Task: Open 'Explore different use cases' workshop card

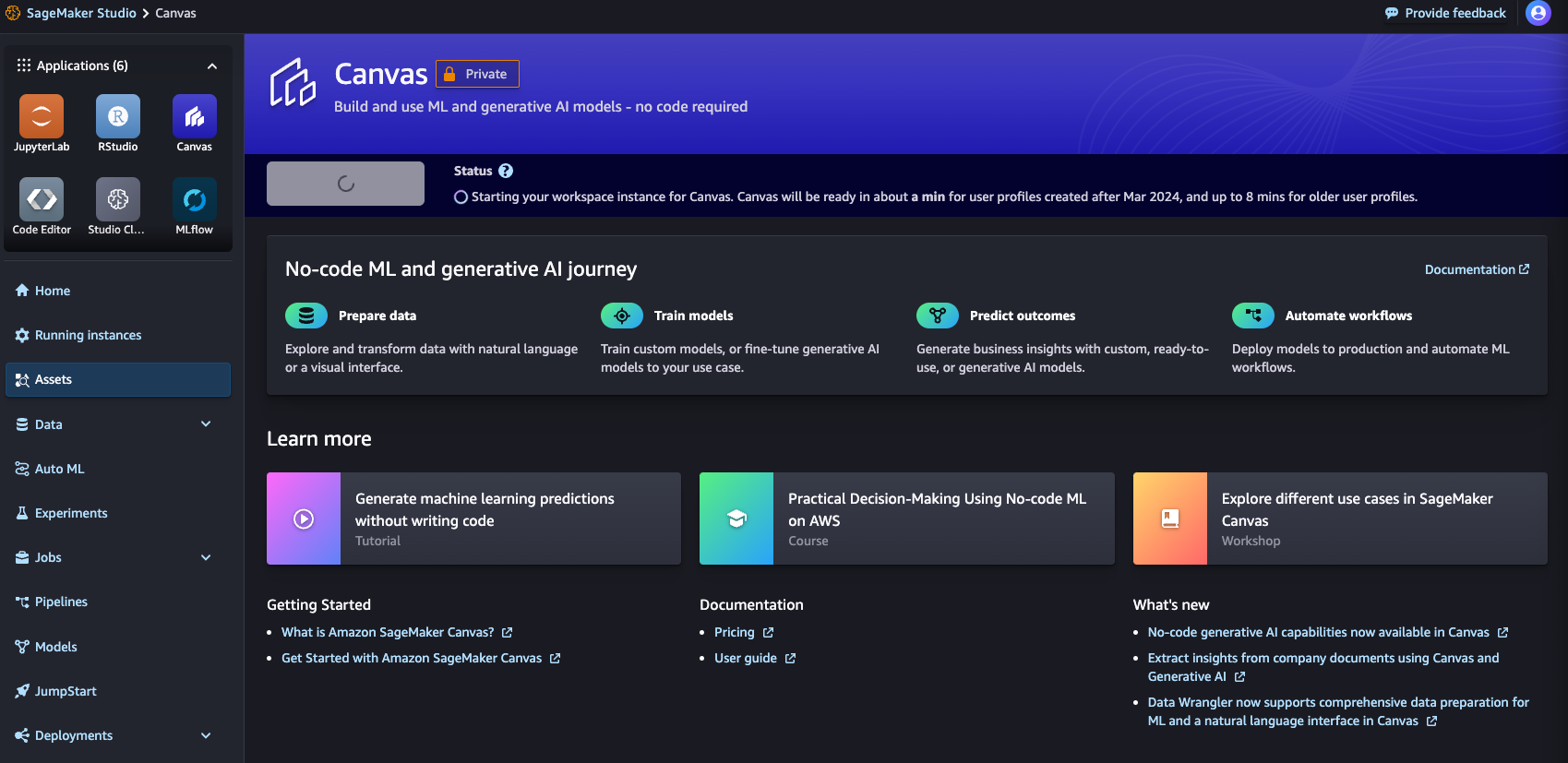Action: pyautogui.click(x=1340, y=519)
